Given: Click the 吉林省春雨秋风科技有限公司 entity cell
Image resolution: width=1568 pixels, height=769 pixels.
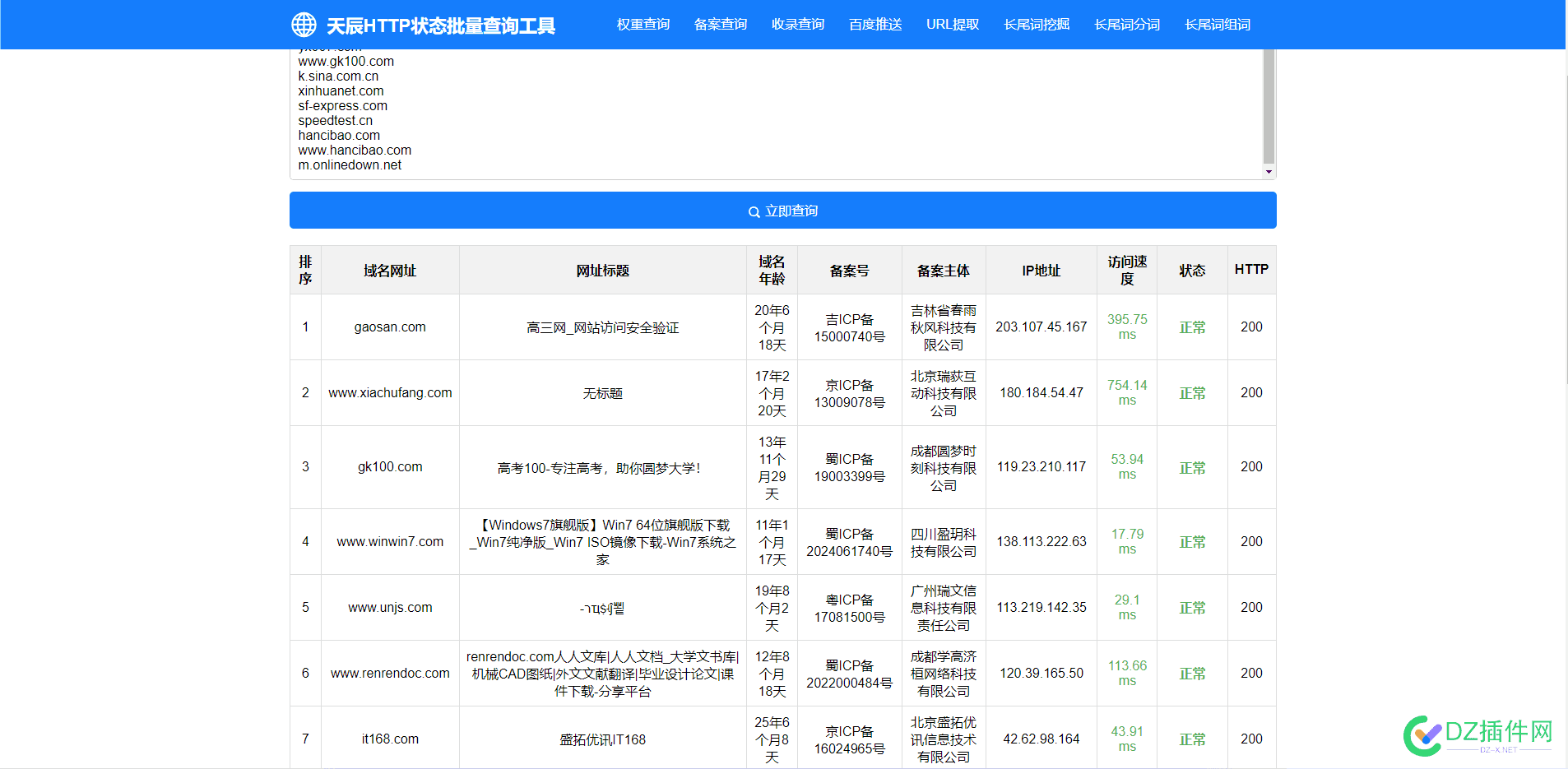Looking at the screenshot, I should click(x=944, y=328).
